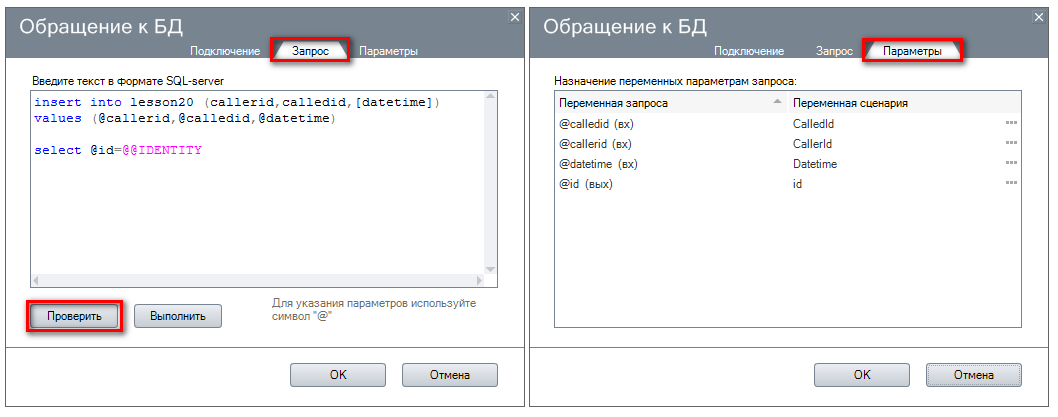Open variable picker for the Datetime row

point(1011,164)
